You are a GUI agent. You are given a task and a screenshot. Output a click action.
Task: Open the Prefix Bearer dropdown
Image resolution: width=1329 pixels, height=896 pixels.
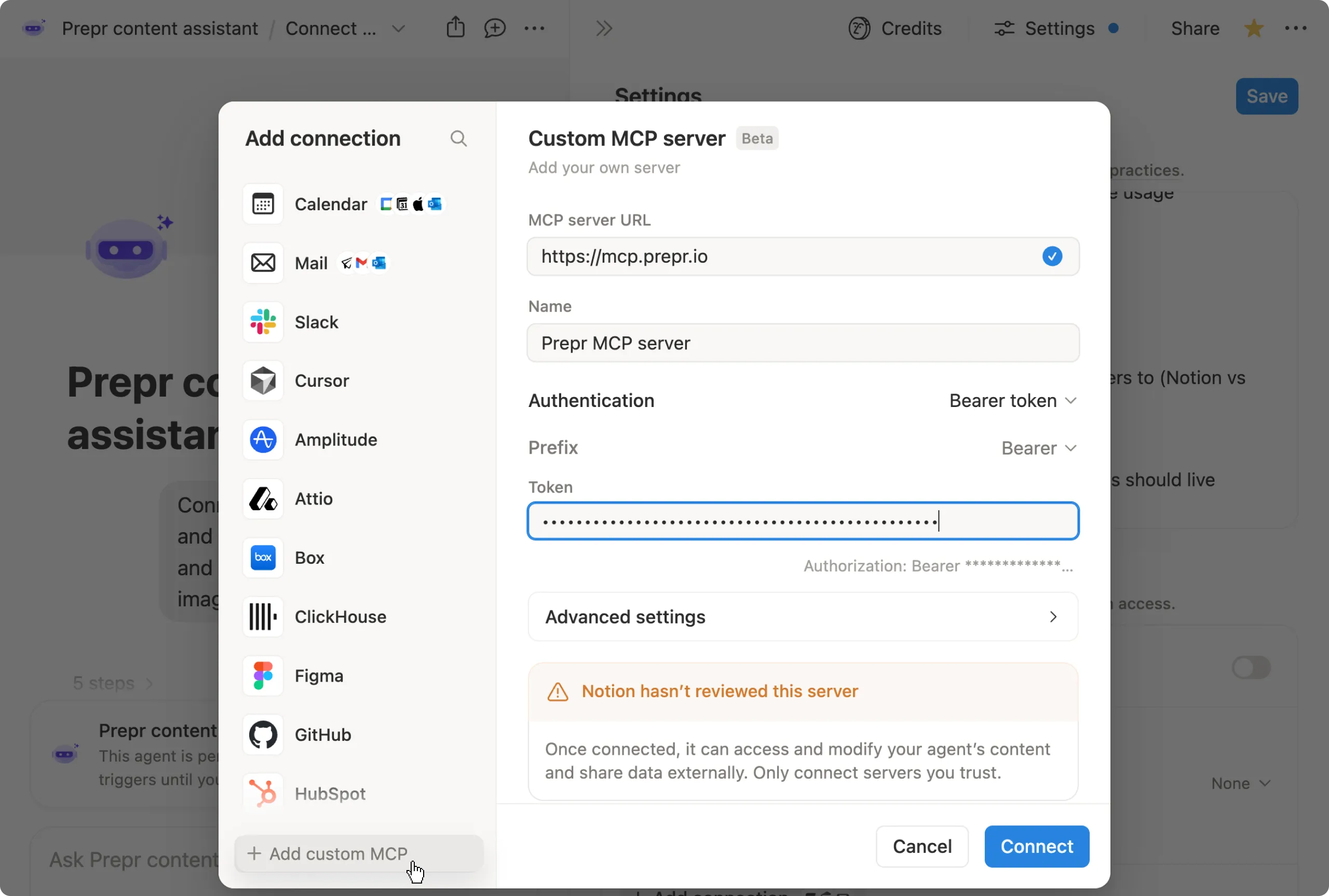click(1039, 448)
